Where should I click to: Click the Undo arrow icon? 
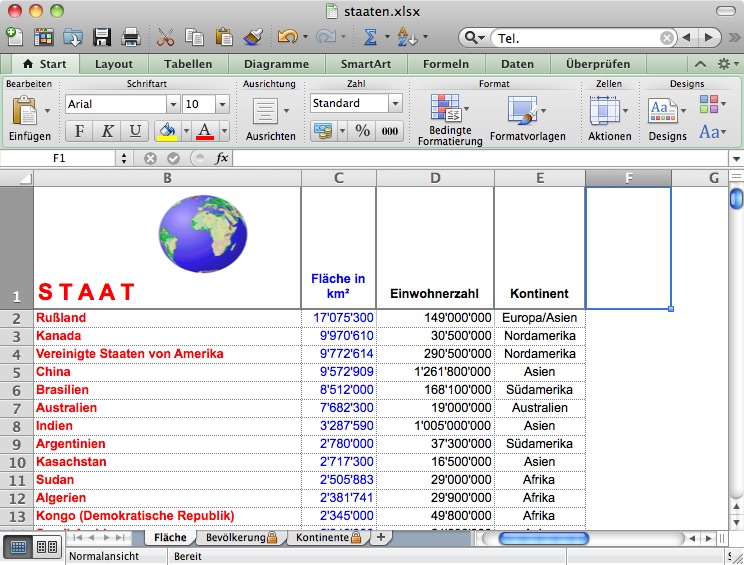tap(287, 38)
